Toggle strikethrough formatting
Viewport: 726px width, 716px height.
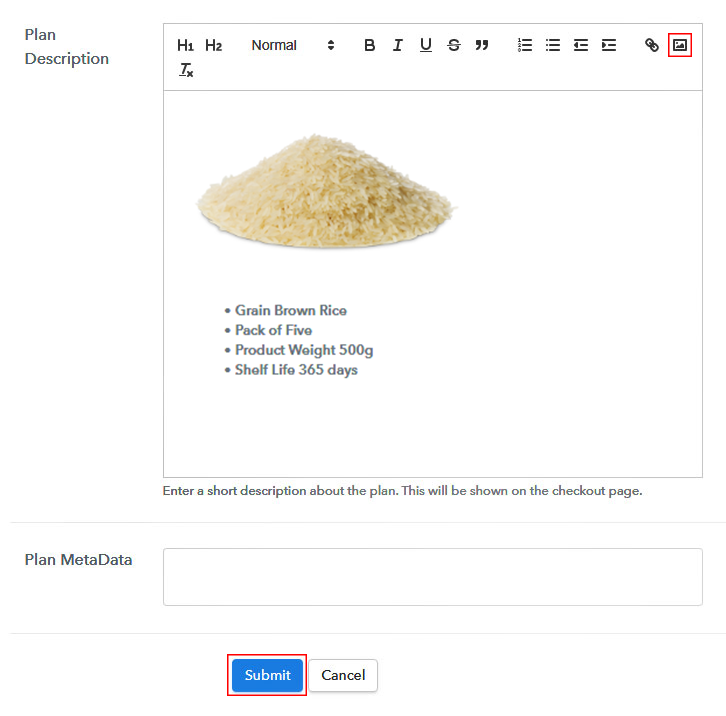click(454, 45)
